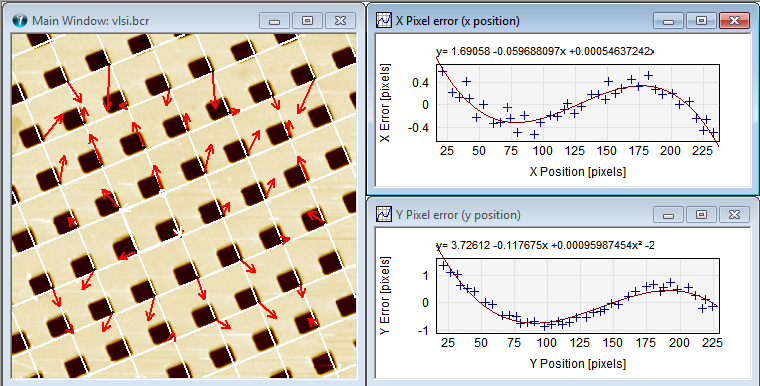Click the vlsi.bcr lattice image in Main Window

184,206
